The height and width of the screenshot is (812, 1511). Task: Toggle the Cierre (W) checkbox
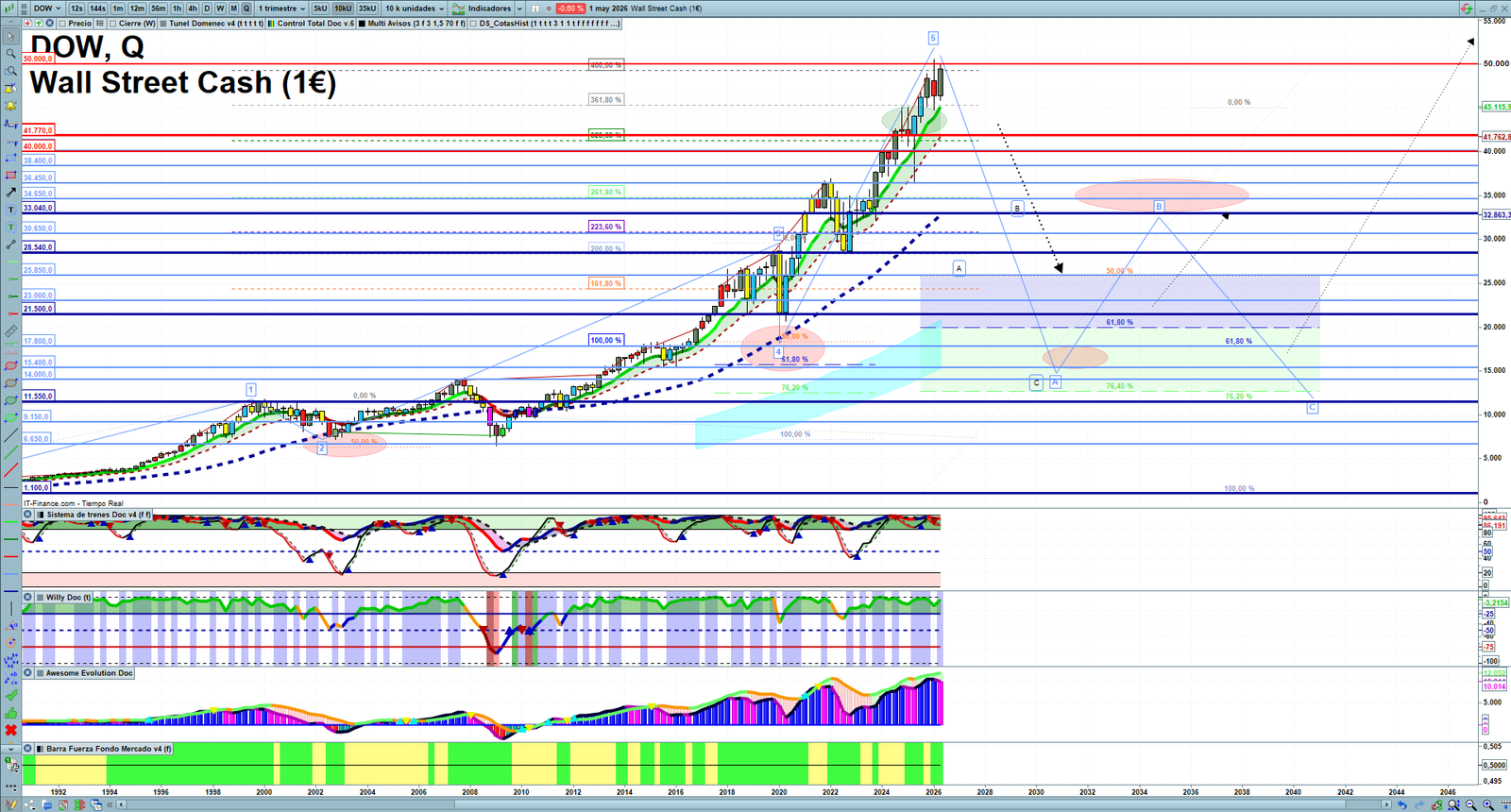point(112,24)
